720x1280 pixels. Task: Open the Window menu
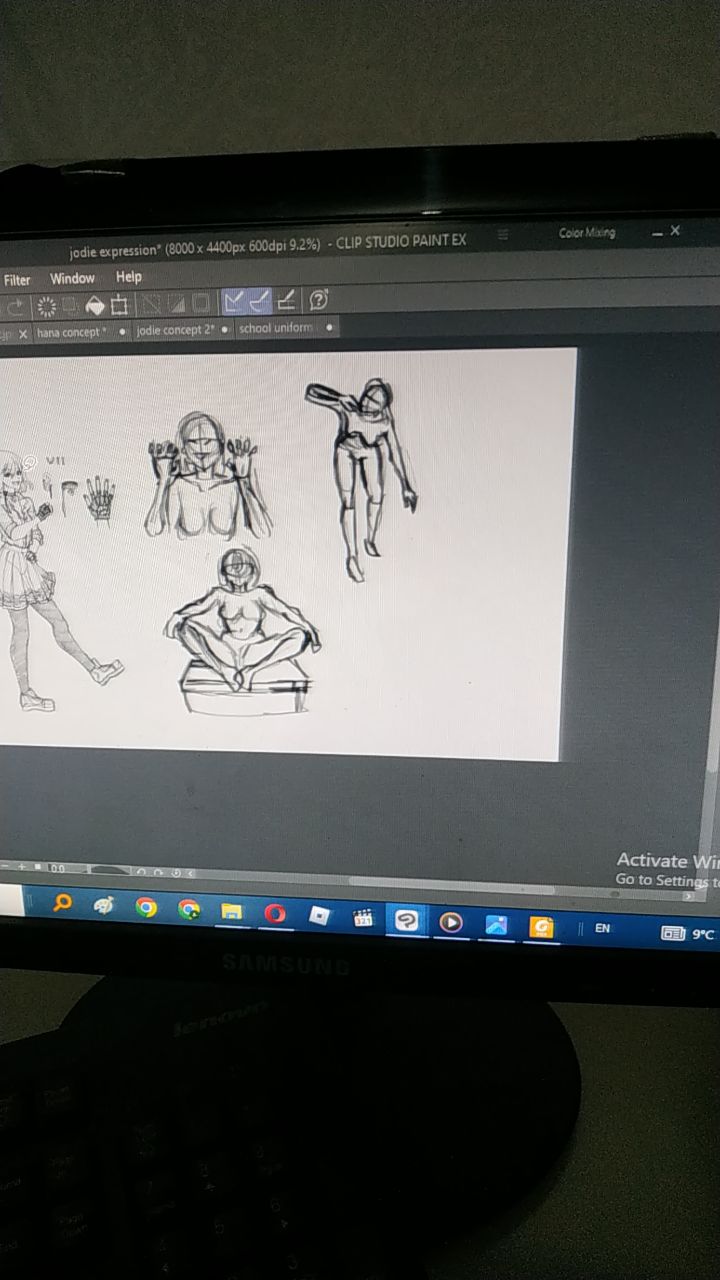click(x=72, y=278)
